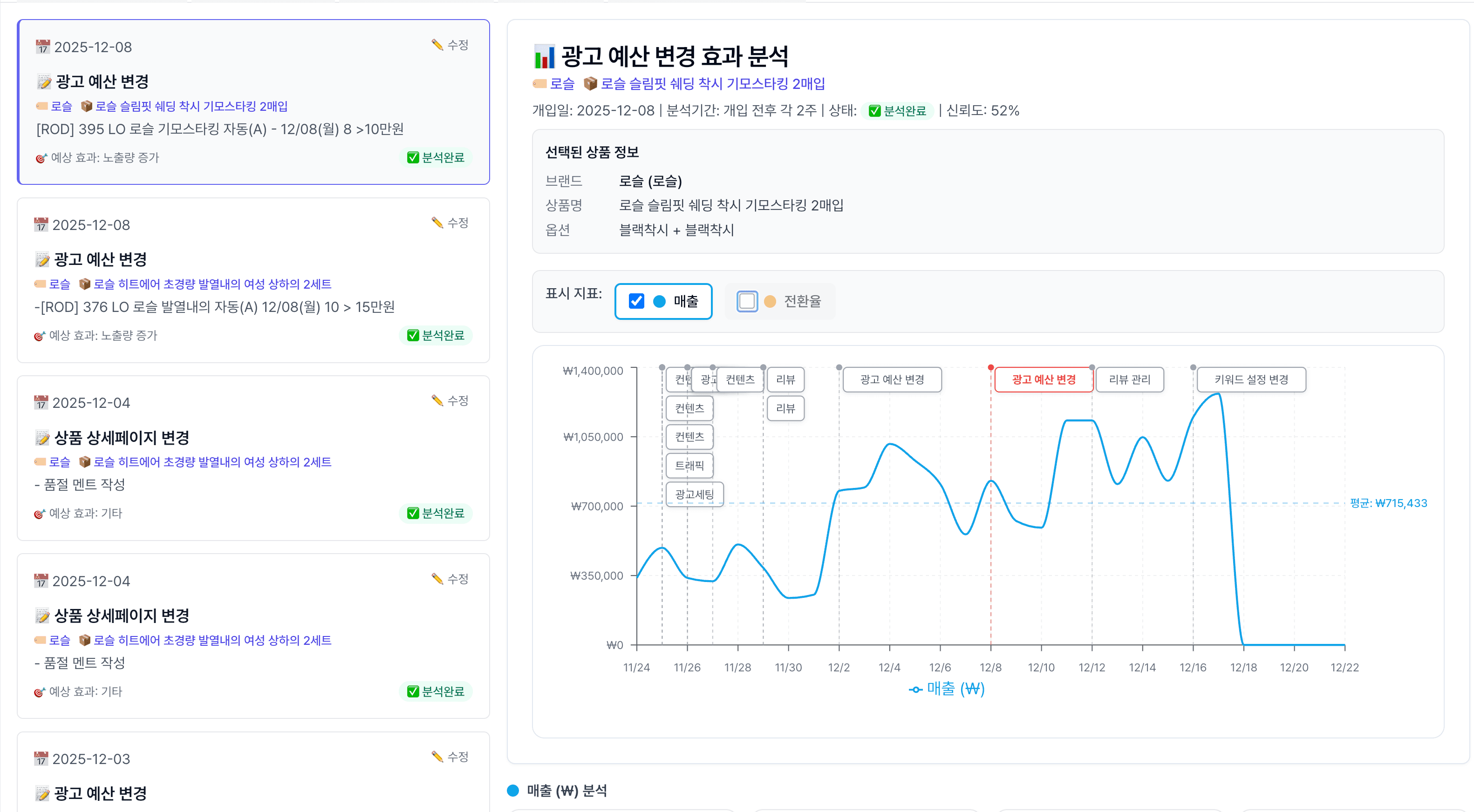Click the target icon next to 예상 효과 text
1474x812 pixels.
tap(41, 158)
